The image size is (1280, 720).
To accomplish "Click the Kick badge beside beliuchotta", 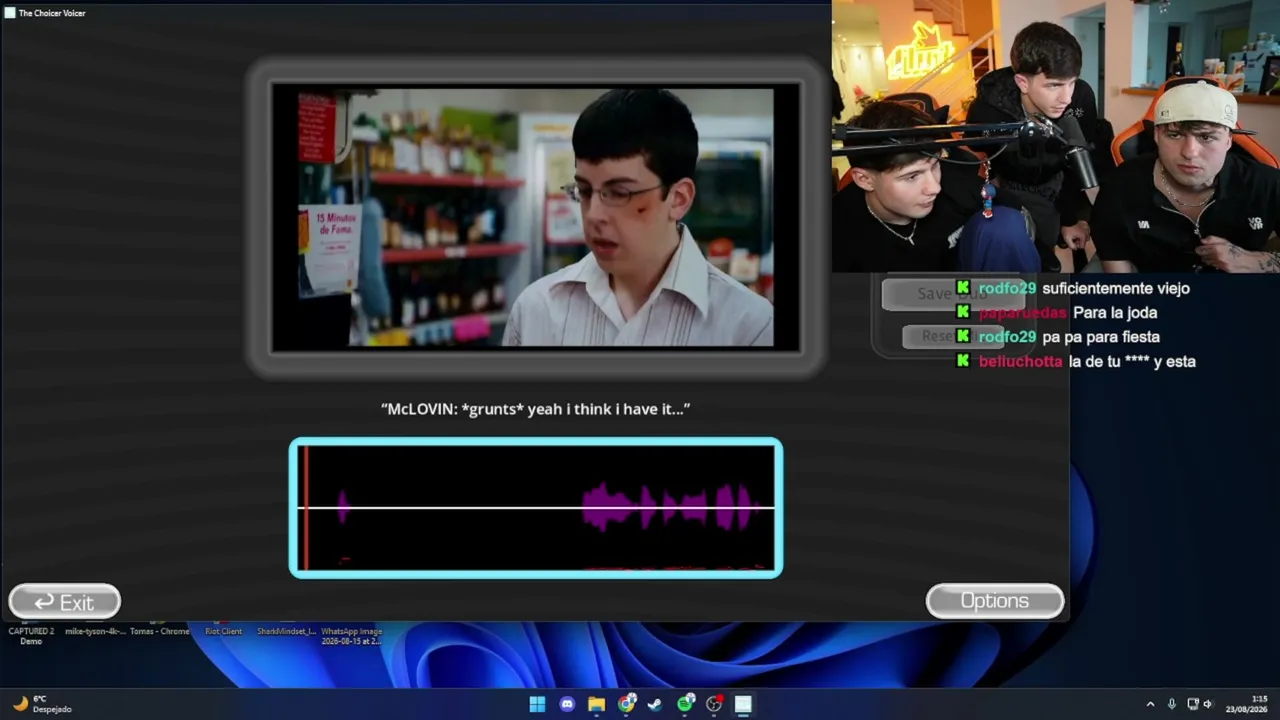I will pyautogui.click(x=963, y=361).
